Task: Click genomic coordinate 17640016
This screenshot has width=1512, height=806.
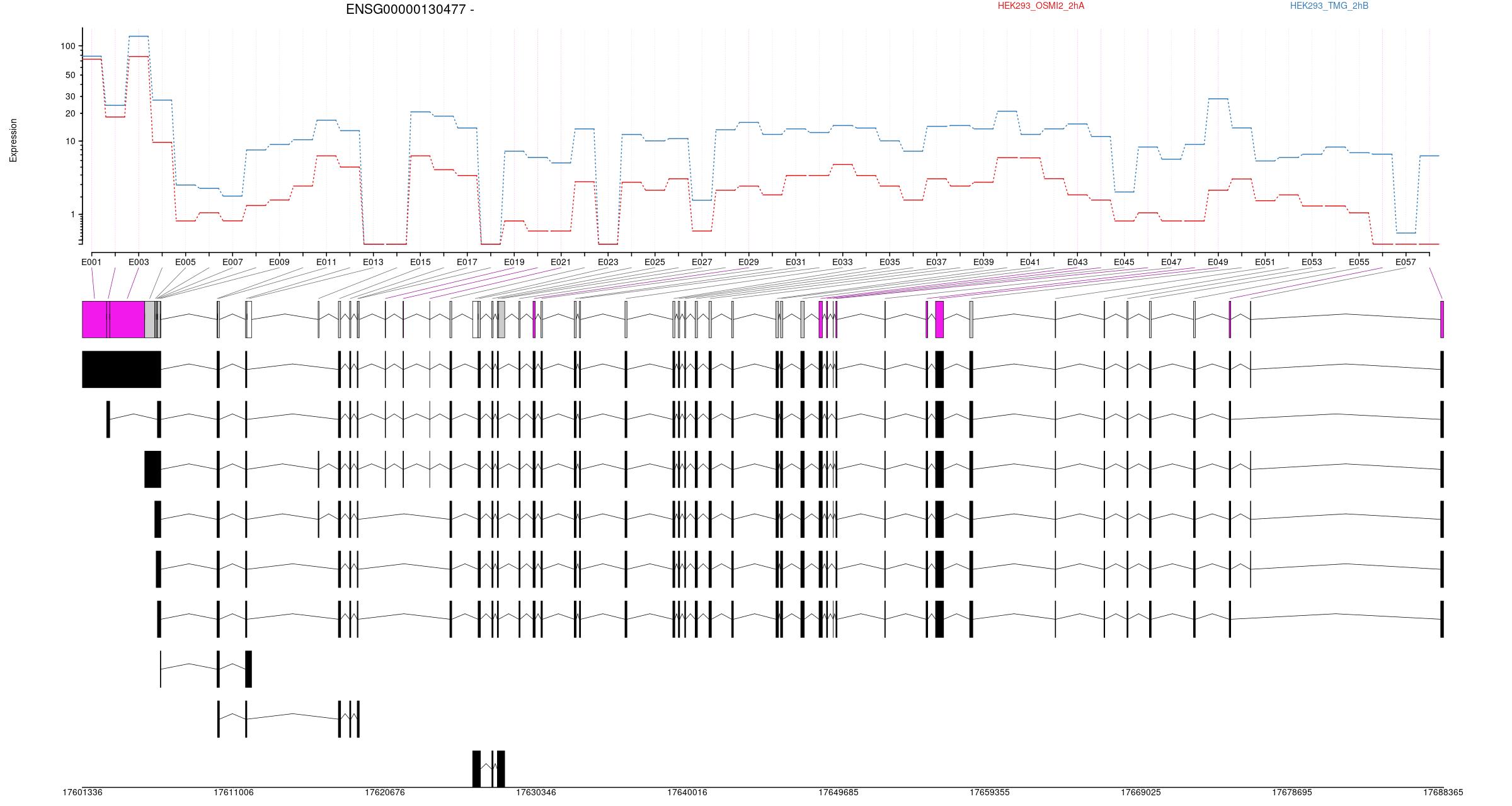Action: coord(687,792)
